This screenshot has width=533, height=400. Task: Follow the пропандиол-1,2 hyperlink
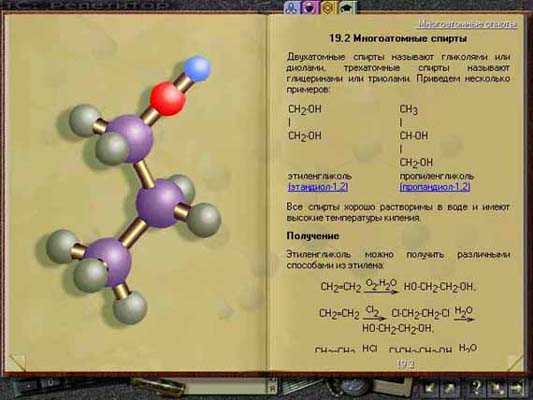[x=435, y=187]
